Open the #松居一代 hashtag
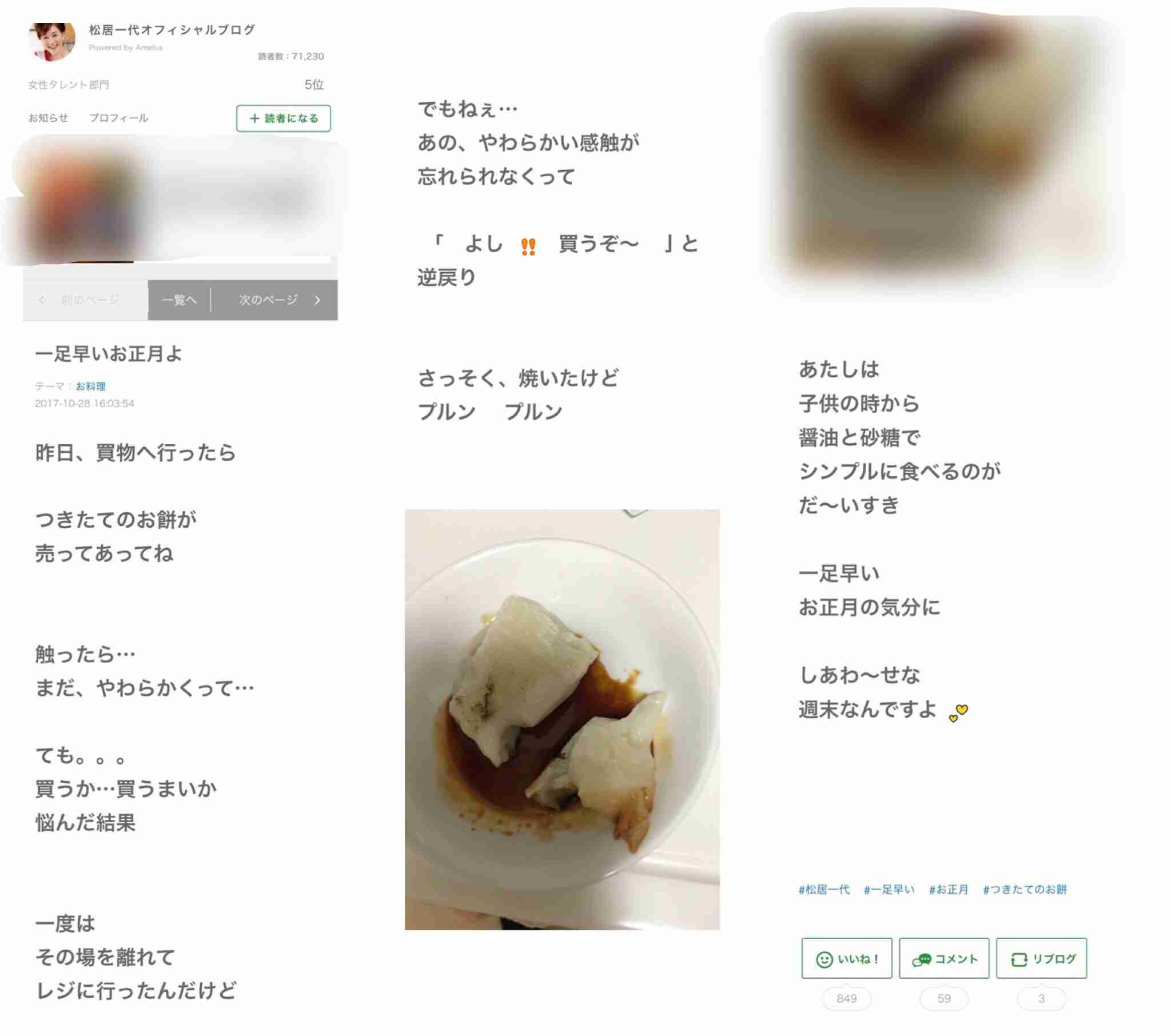 [824, 889]
